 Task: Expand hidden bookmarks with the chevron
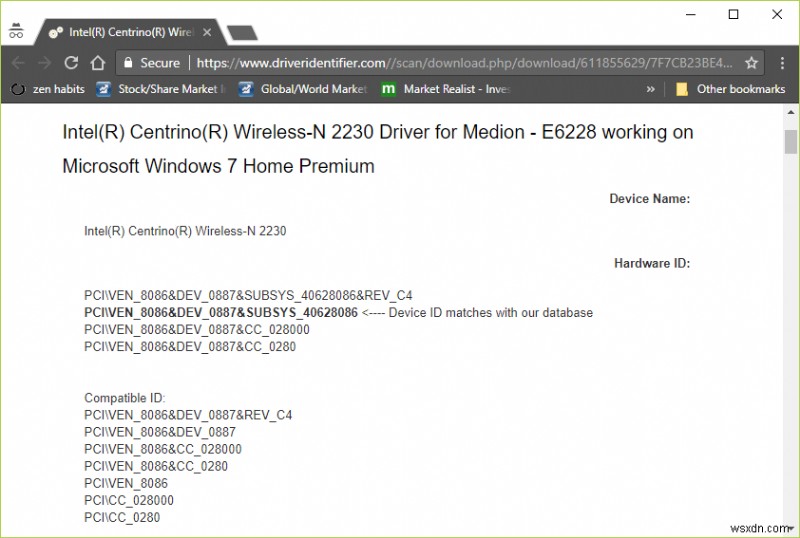pyautogui.click(x=650, y=89)
